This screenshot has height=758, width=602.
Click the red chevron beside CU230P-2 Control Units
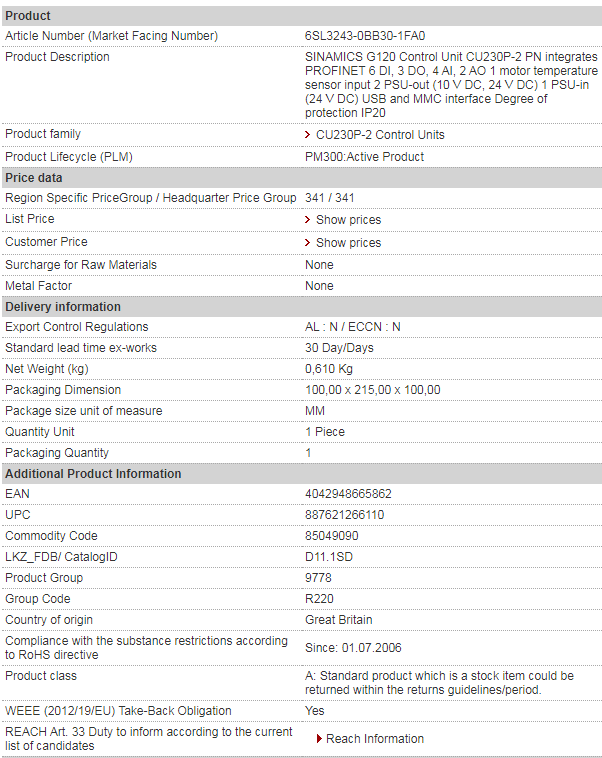coord(308,134)
